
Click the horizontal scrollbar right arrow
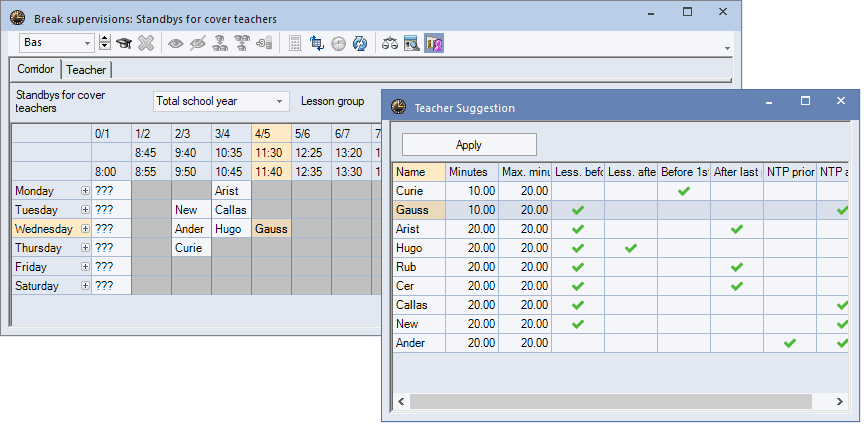coord(839,401)
